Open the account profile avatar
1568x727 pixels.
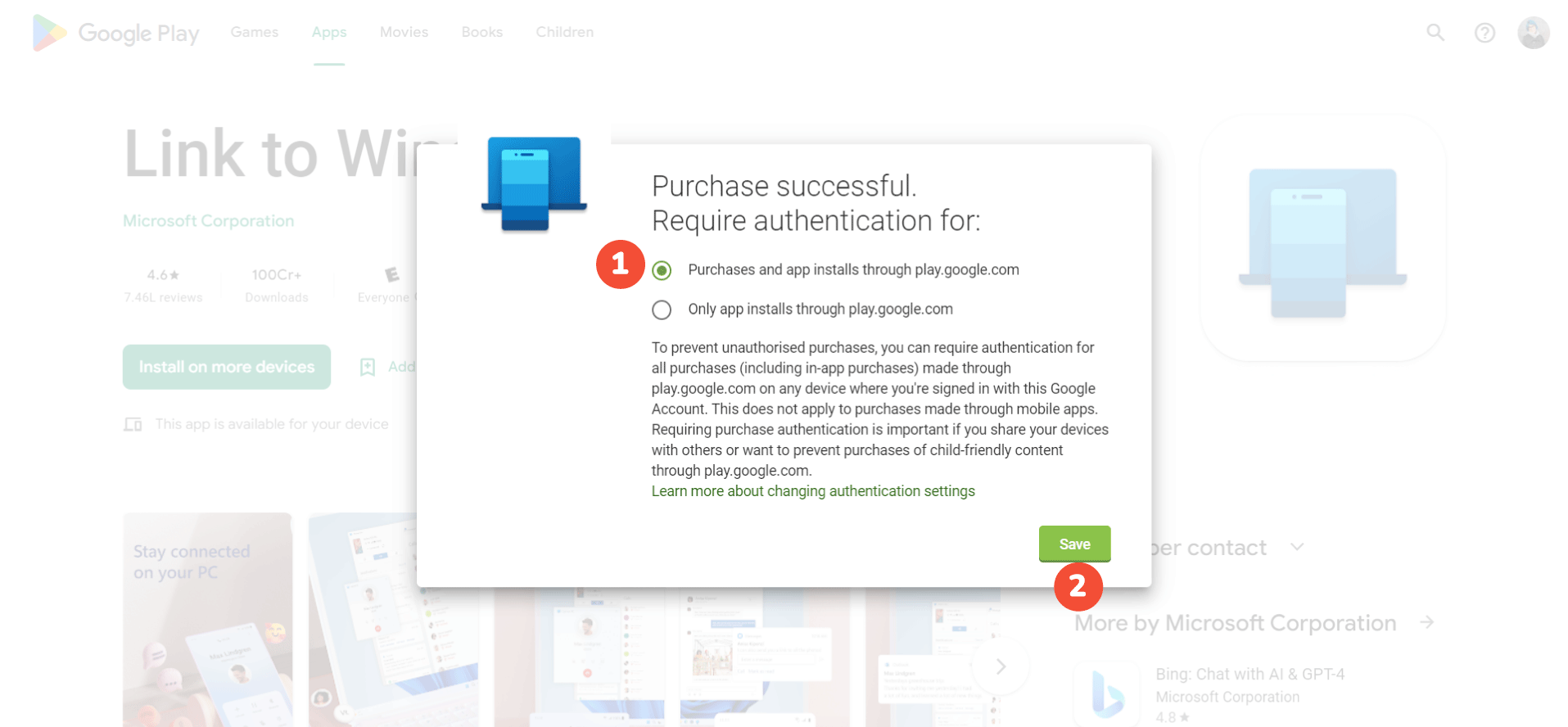coord(1533,33)
